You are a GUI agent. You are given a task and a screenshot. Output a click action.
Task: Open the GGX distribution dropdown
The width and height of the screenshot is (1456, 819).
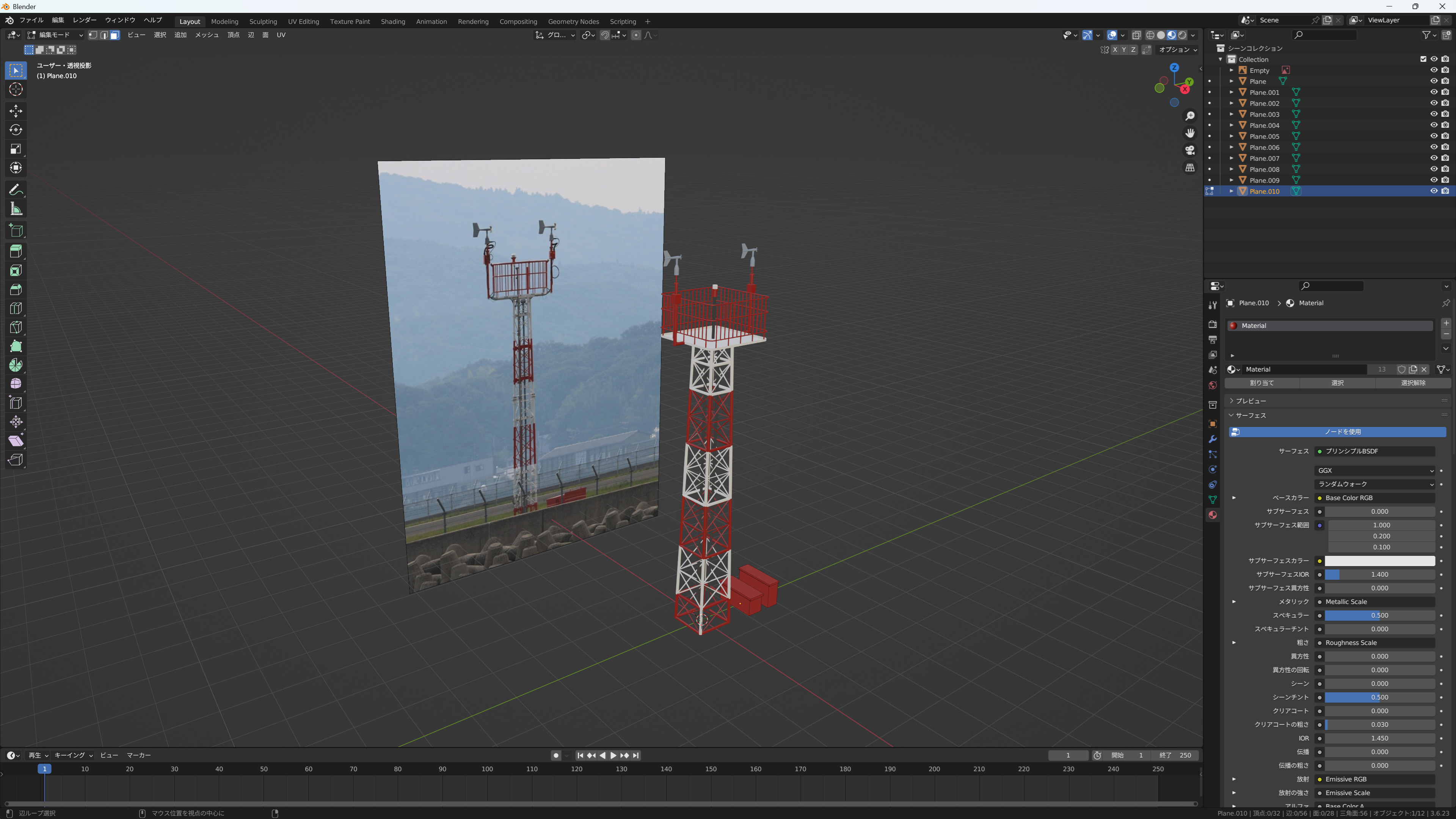1374,471
